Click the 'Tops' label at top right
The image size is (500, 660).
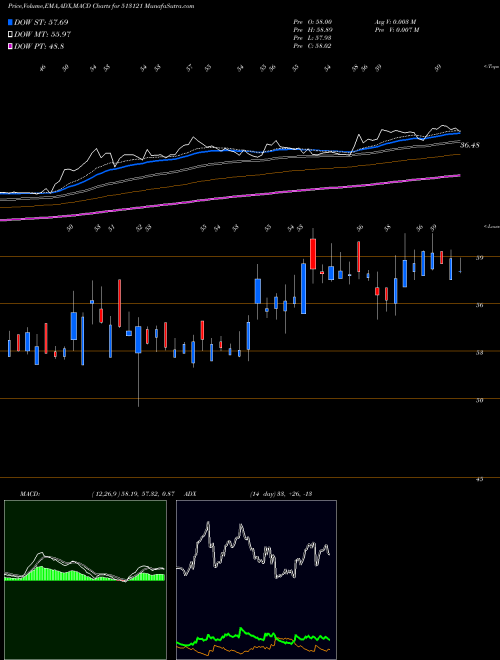pyautogui.click(x=491, y=67)
